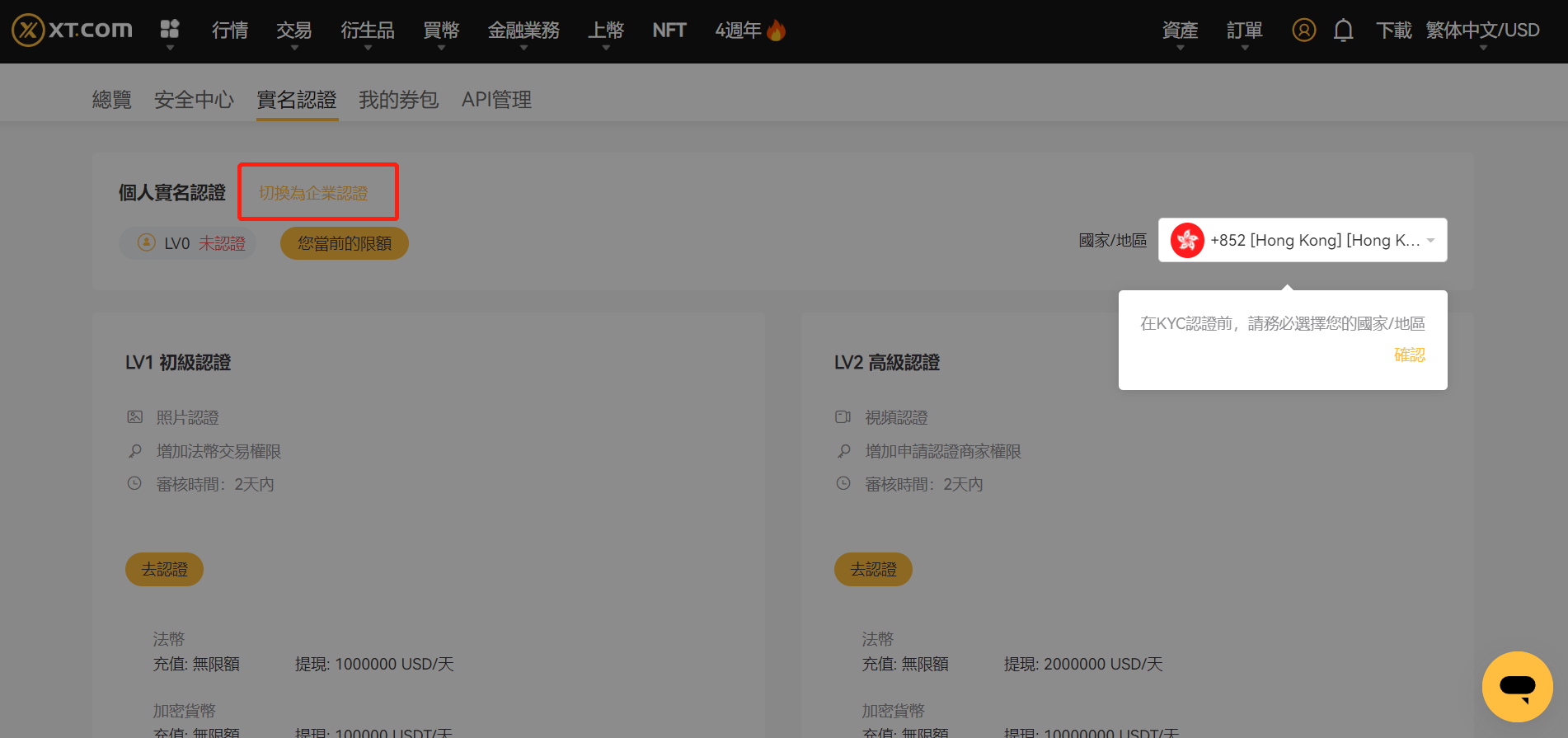Click 去認證 under LV2 高級認證

click(x=873, y=569)
